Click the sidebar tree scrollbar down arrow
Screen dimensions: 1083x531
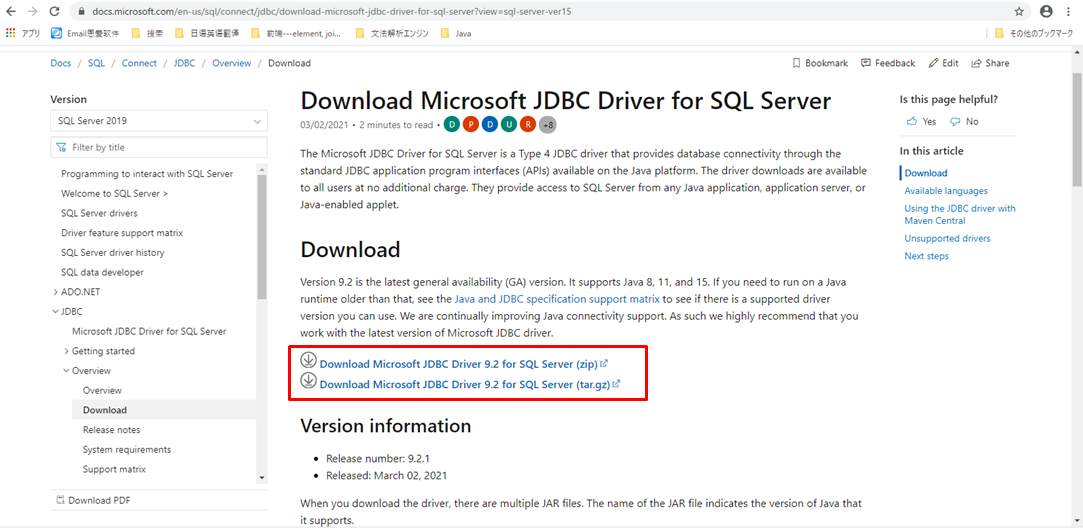(261, 478)
